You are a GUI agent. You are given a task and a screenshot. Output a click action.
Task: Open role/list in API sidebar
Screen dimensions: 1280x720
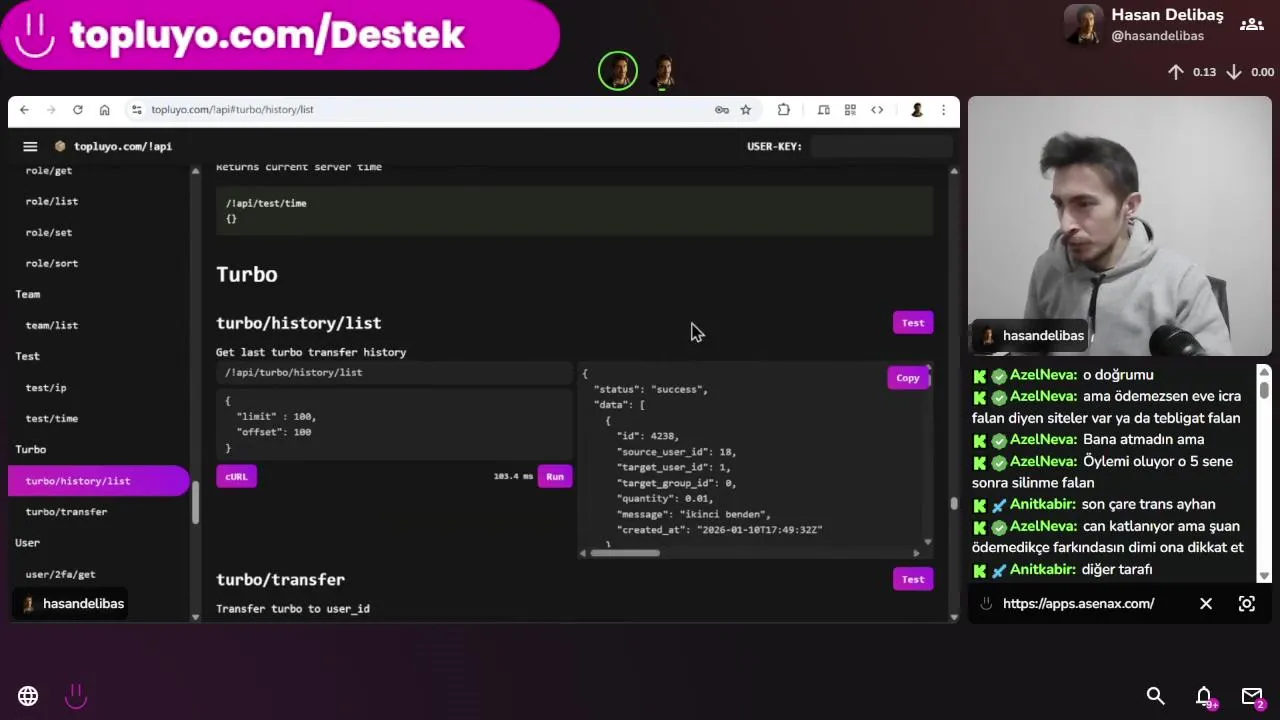(x=52, y=202)
